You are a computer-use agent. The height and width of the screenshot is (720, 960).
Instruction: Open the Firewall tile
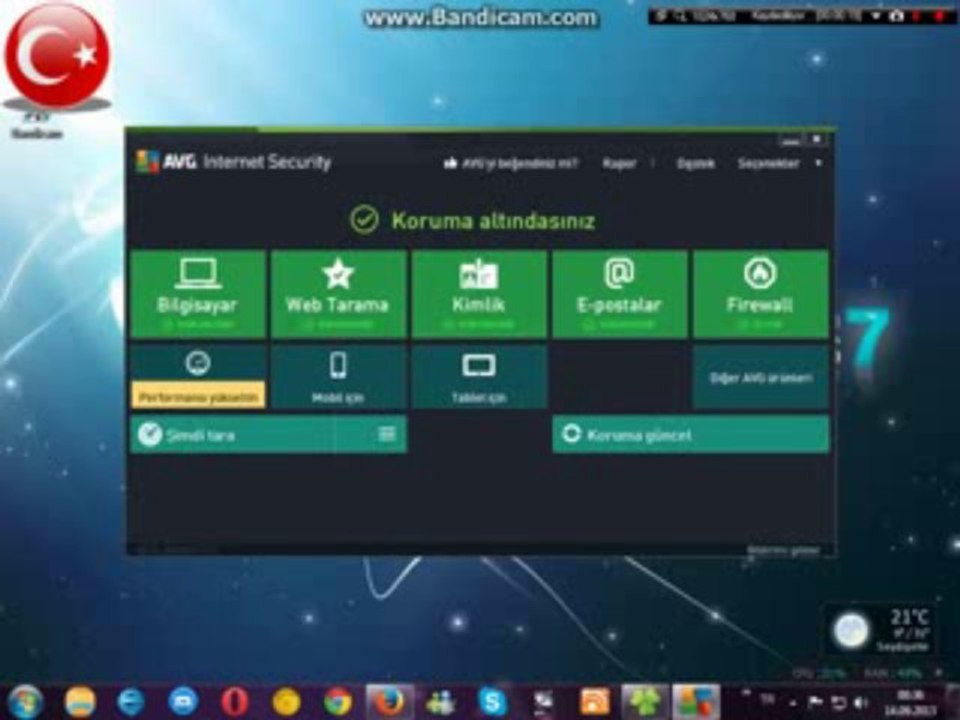pos(760,294)
